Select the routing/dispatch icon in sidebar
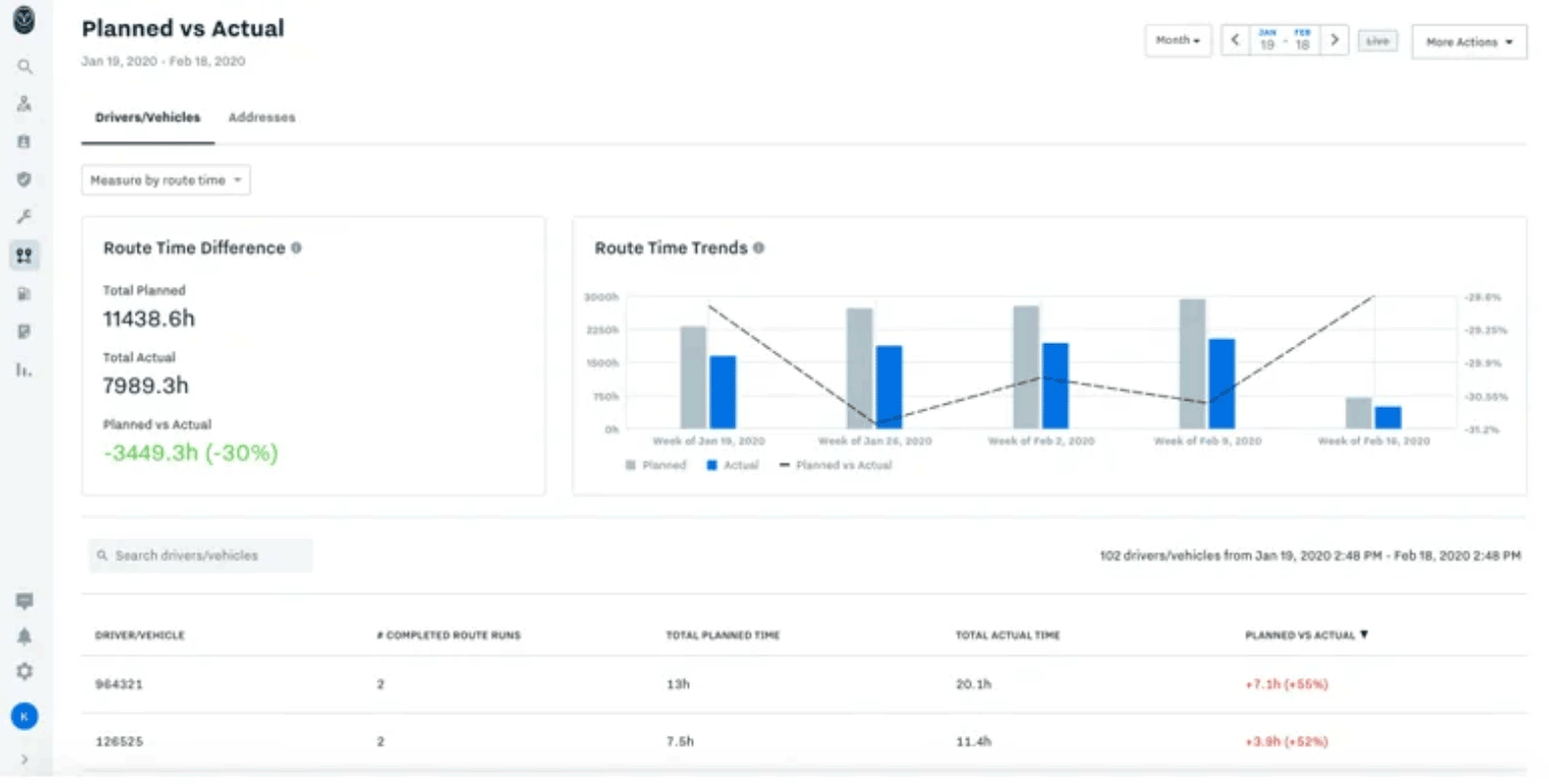The image size is (1549, 784). coord(25,255)
